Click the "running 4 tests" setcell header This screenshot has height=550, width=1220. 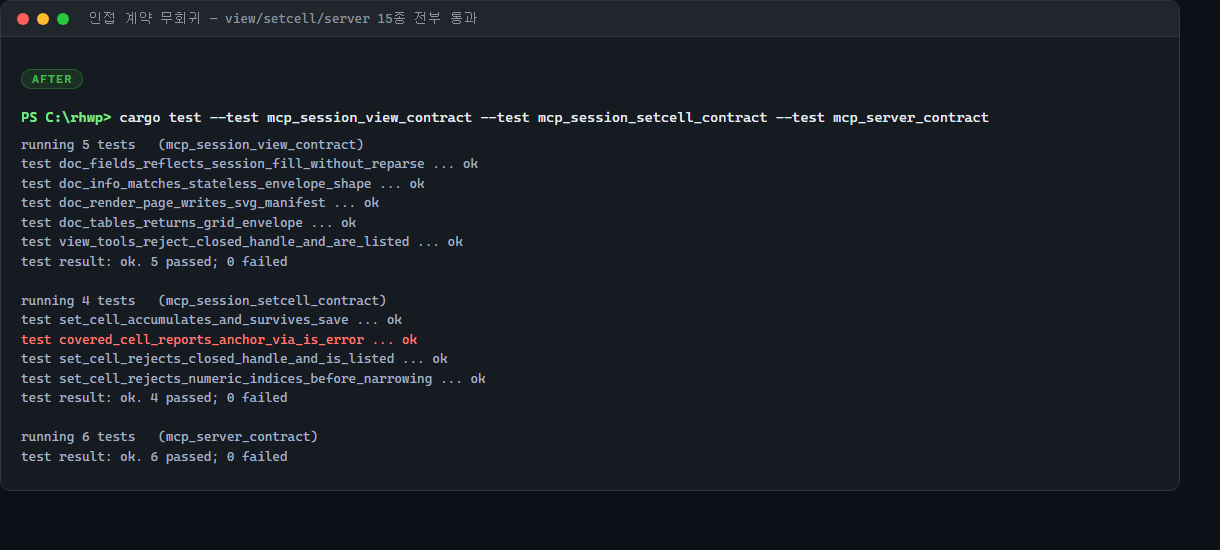point(204,301)
